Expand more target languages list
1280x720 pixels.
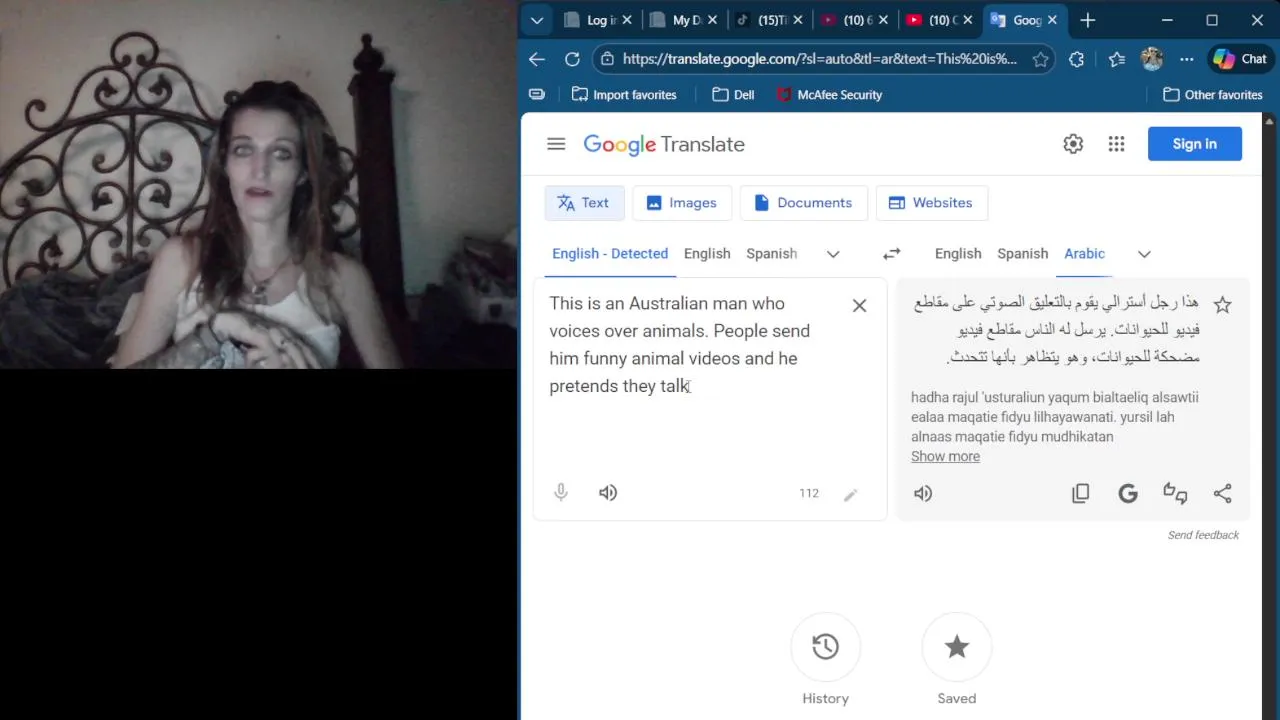pyautogui.click(x=1144, y=254)
